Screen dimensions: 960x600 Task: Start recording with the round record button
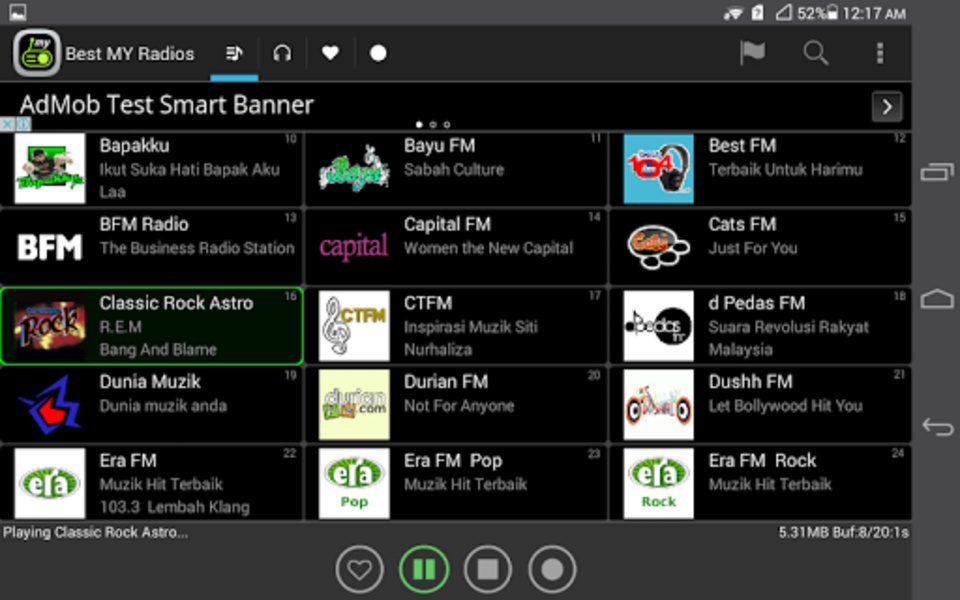click(552, 569)
